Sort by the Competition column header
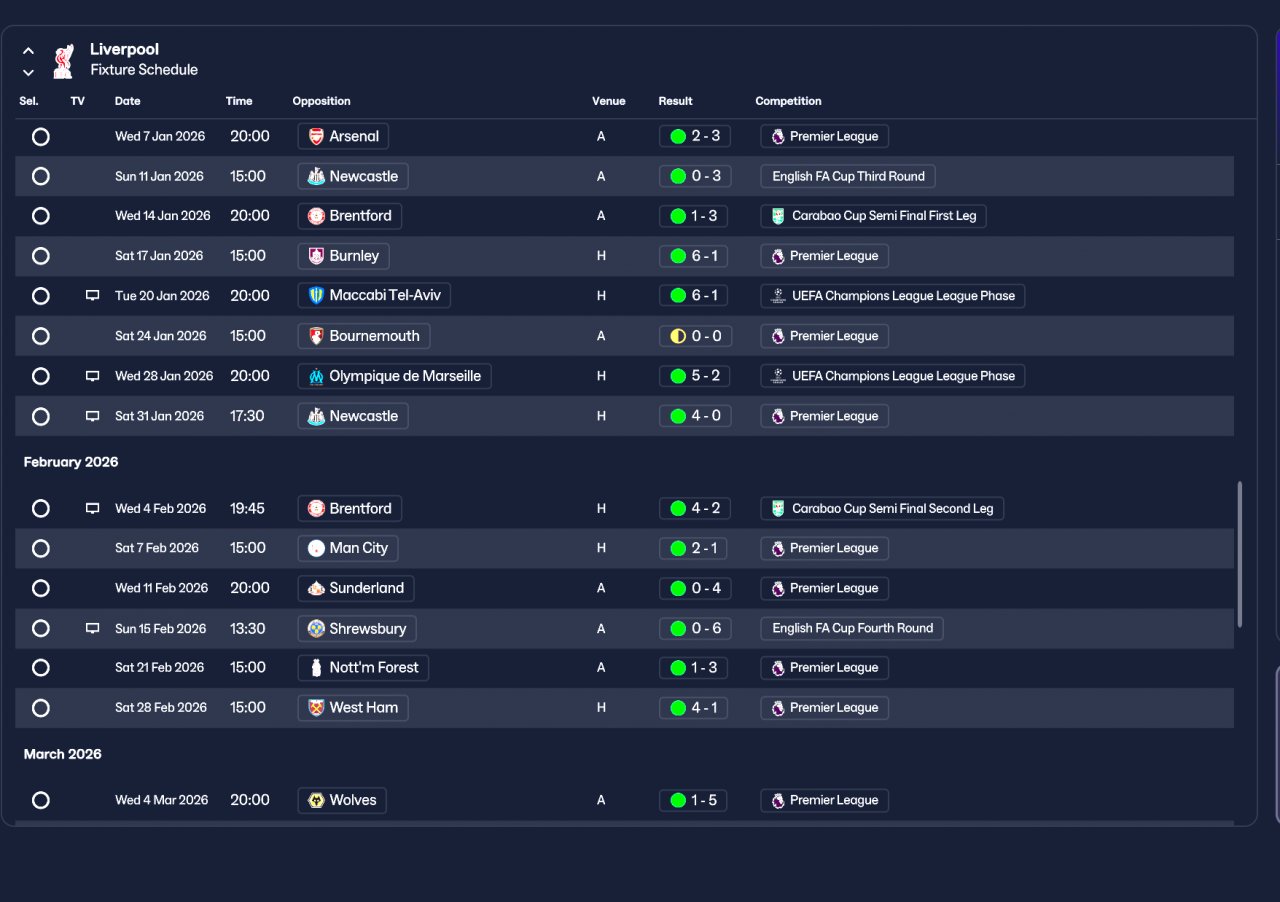The height and width of the screenshot is (902, 1280). pos(788,101)
